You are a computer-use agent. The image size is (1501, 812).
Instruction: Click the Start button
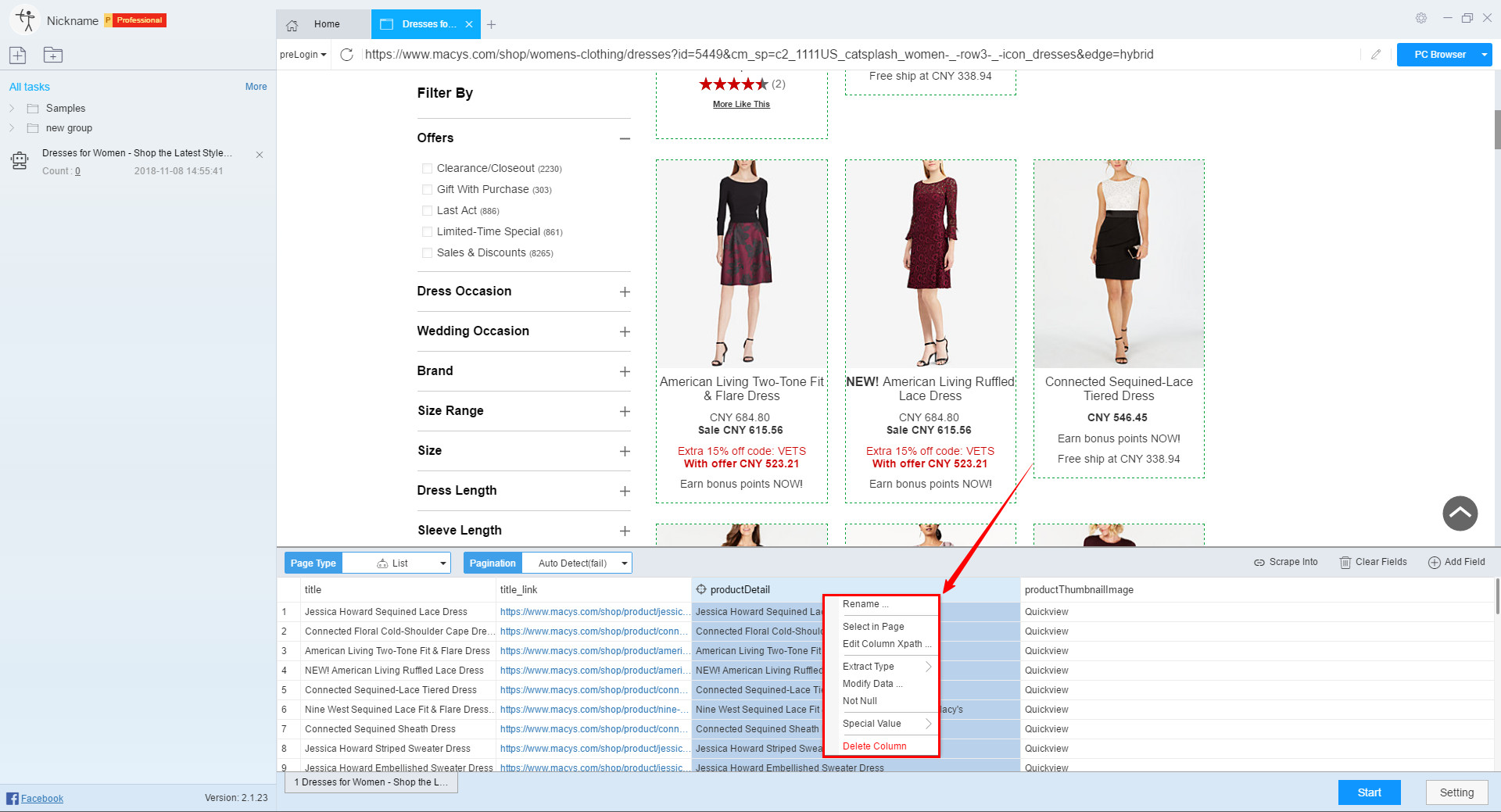coord(1369,792)
